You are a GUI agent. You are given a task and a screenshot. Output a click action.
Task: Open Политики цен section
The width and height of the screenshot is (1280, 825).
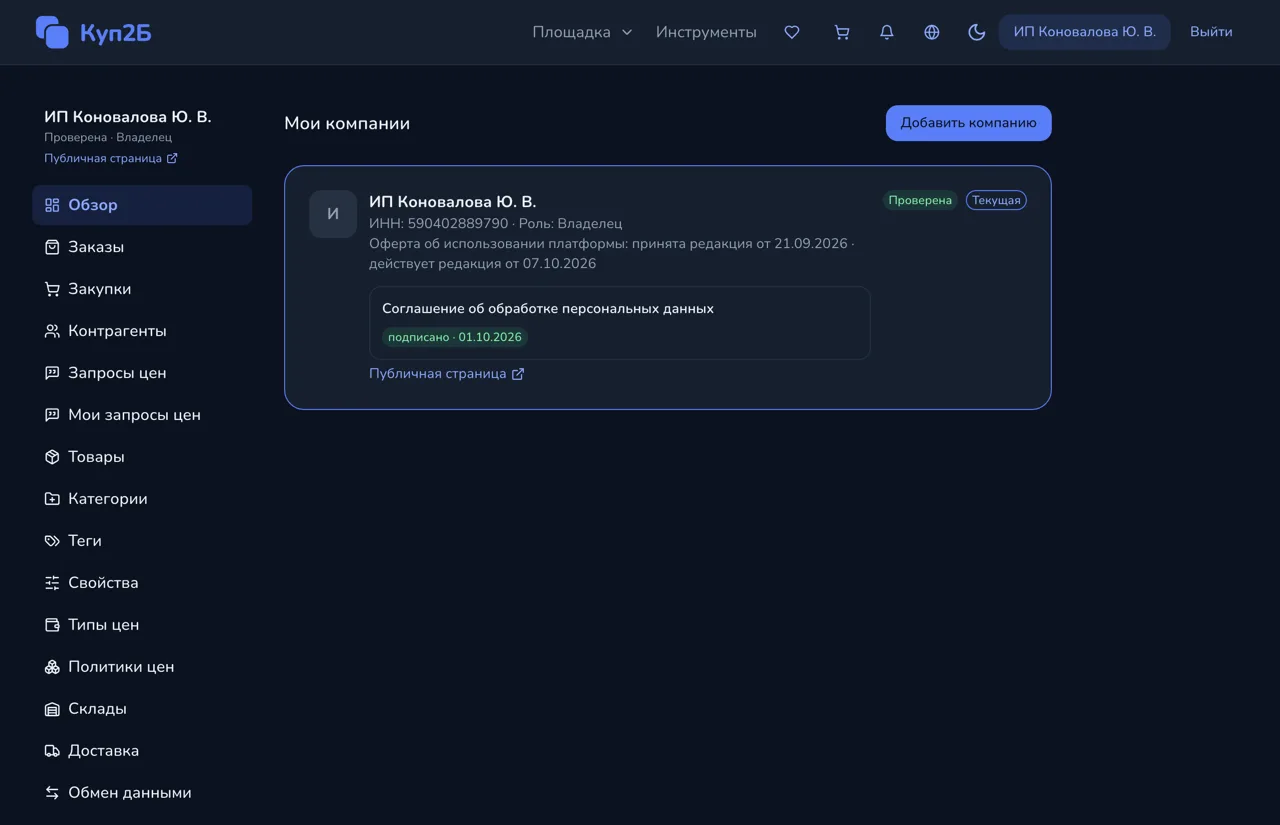pos(142,667)
